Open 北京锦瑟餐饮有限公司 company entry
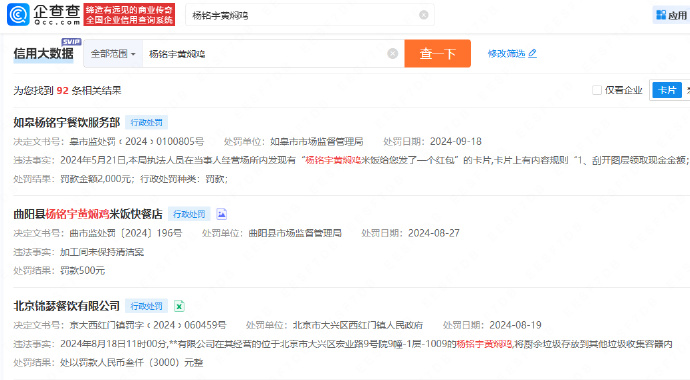 66,306
